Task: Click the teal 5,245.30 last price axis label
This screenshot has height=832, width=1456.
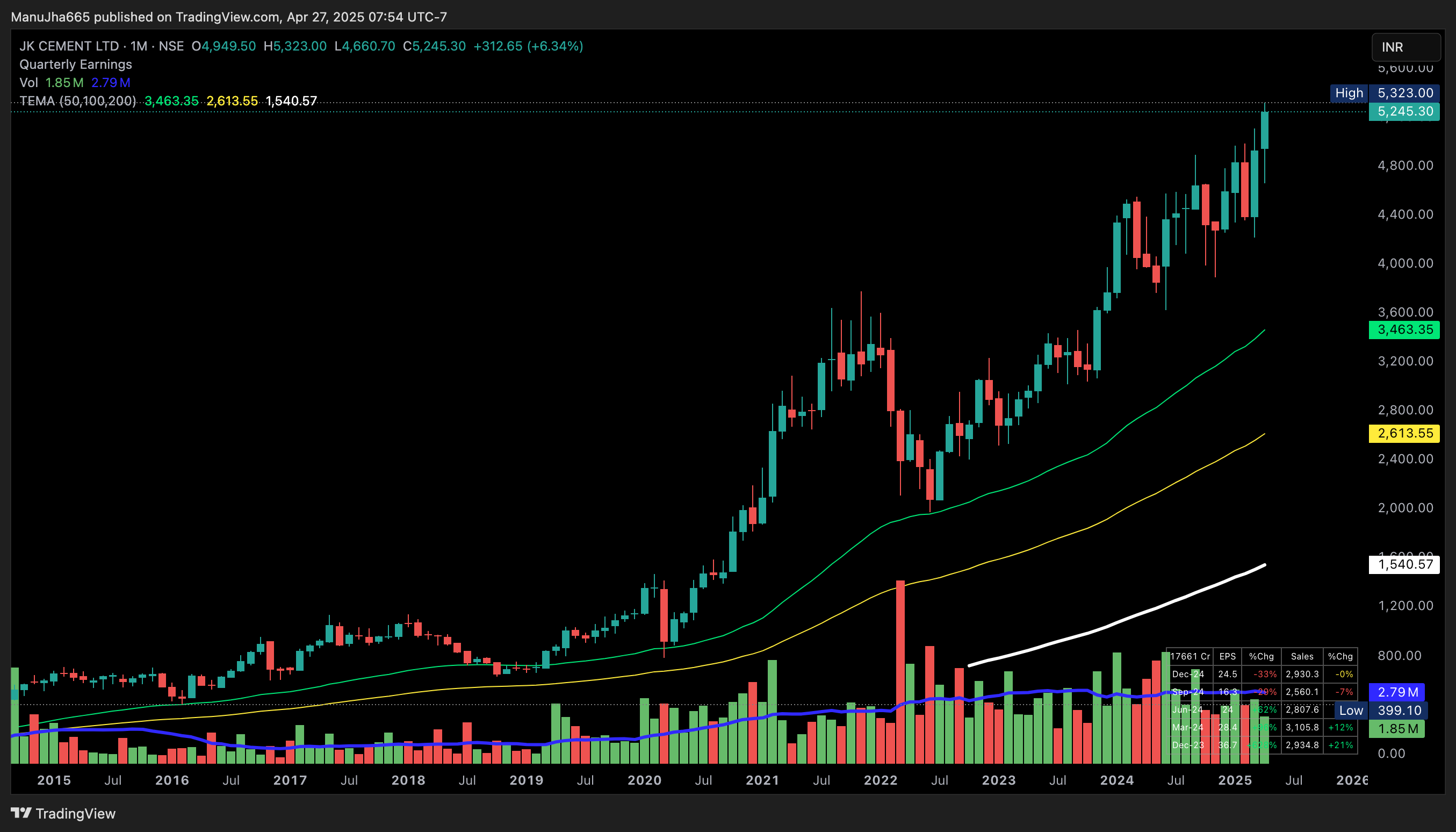Action: point(1404,111)
